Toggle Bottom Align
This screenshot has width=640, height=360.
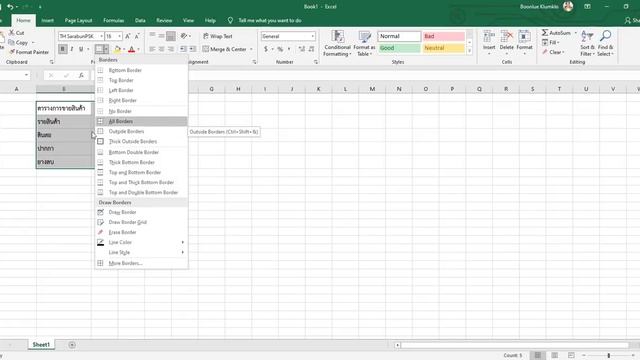[171, 36]
